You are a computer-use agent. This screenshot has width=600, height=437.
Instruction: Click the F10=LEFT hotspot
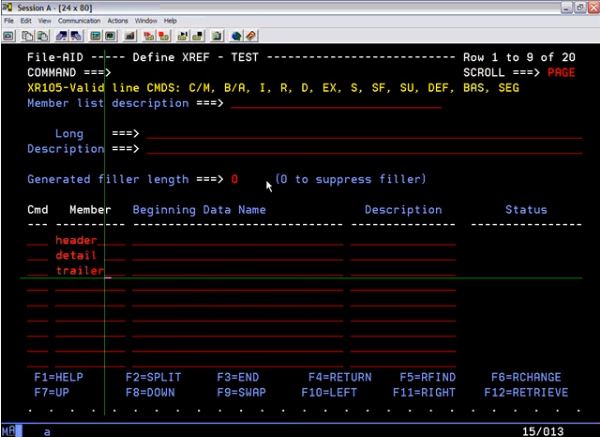pos(329,393)
